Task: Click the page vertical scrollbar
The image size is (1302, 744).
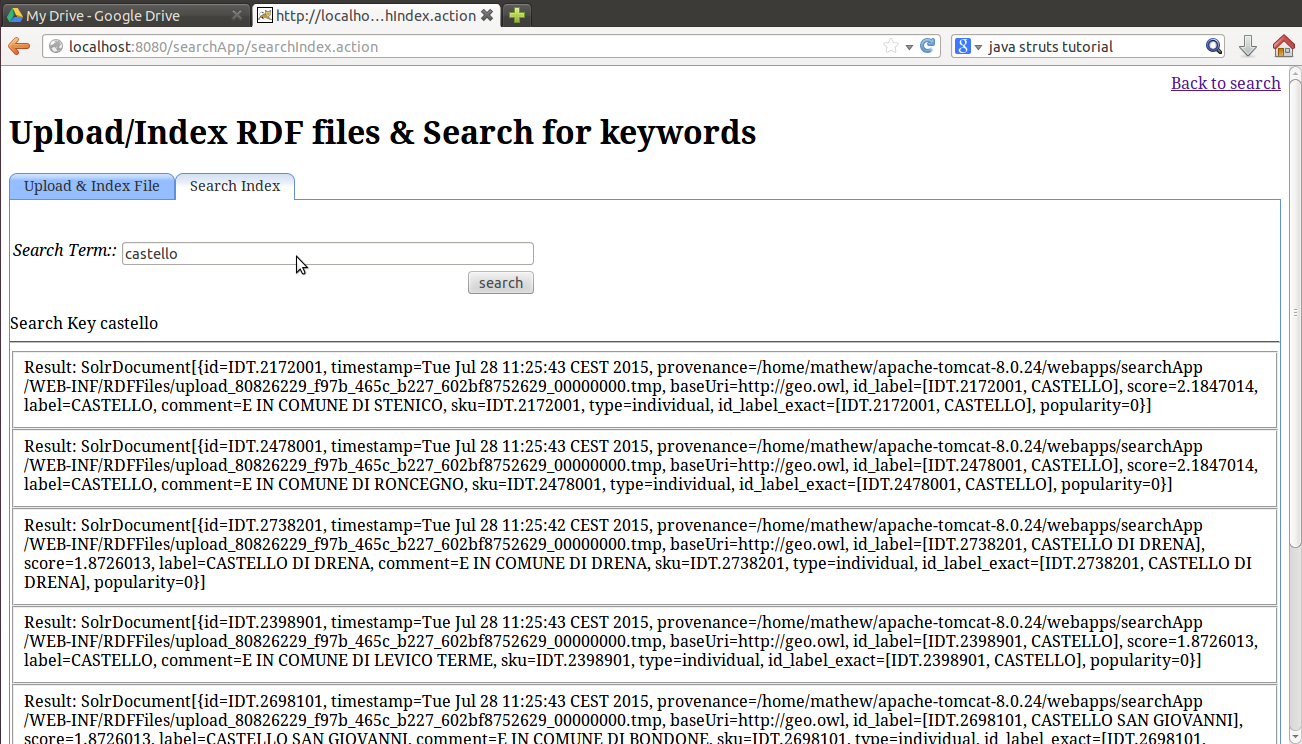Action: [x=1294, y=315]
